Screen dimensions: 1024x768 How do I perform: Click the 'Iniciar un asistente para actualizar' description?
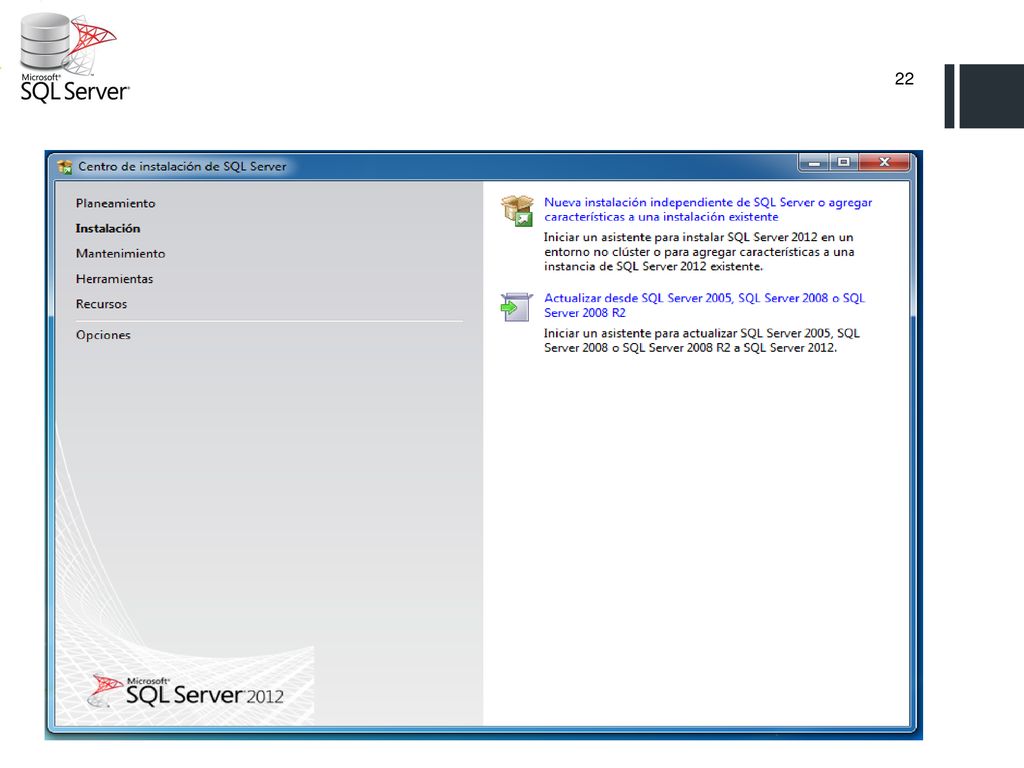tap(701, 340)
